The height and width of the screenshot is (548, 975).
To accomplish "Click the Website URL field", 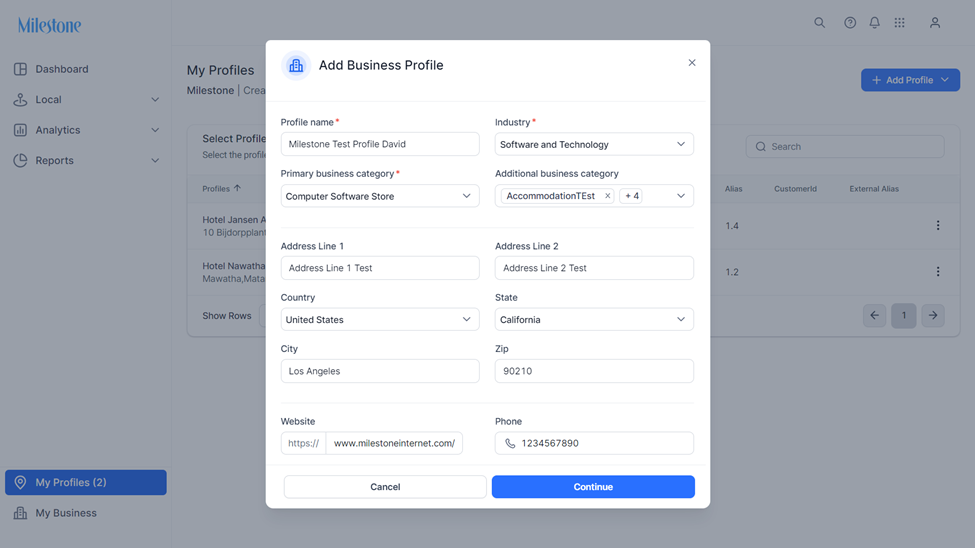I will click(x=394, y=444).
